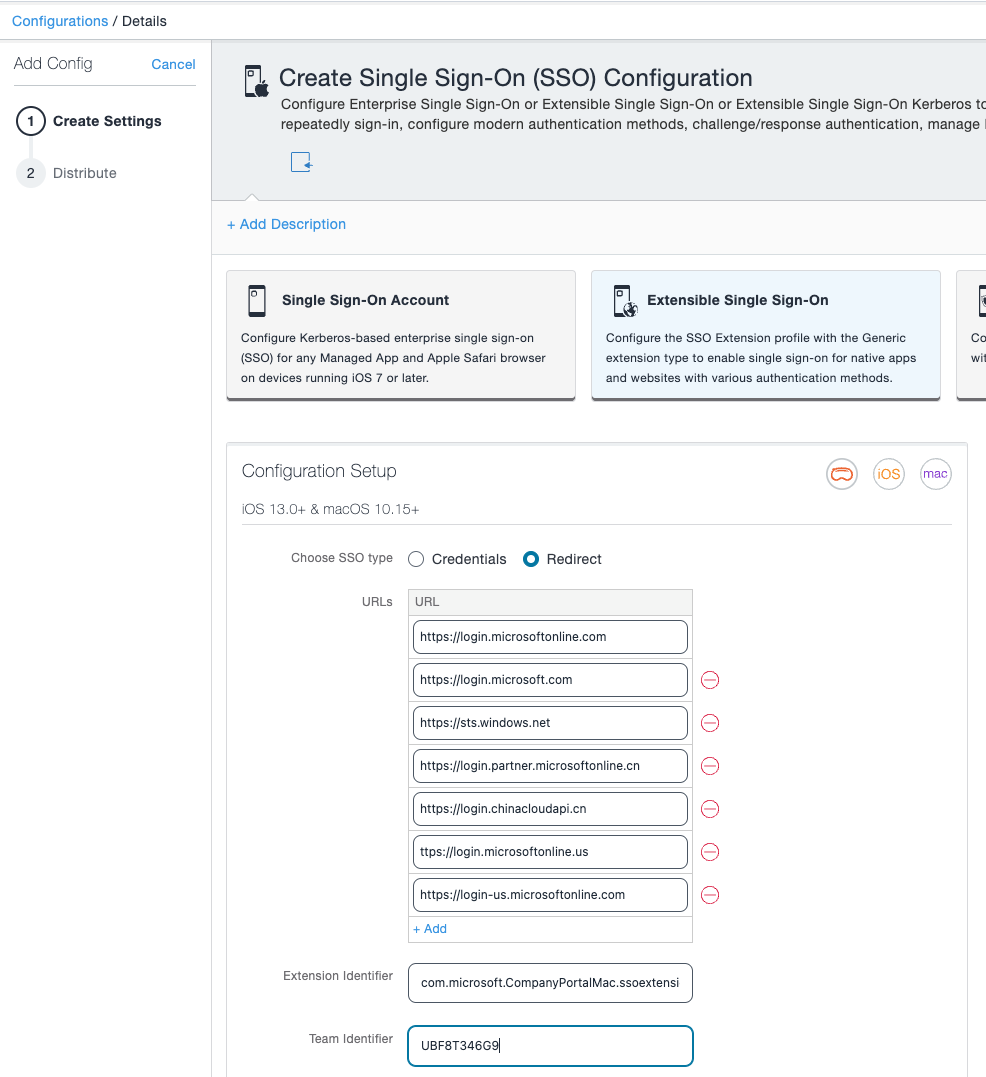
Task: Click the Add link to insert a new URL
Action: point(429,929)
